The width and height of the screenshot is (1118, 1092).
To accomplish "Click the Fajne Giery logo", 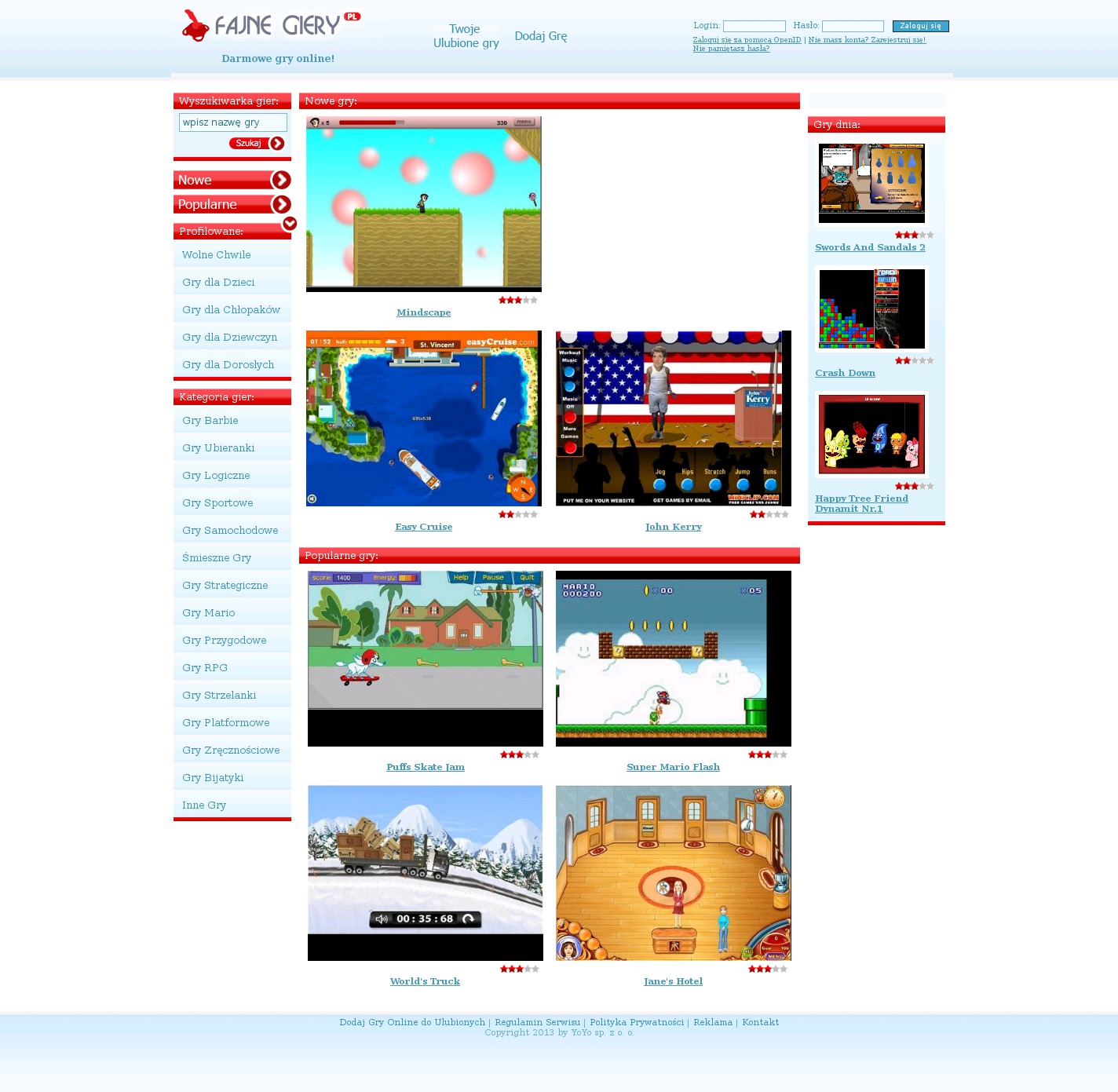I will tap(272, 26).
